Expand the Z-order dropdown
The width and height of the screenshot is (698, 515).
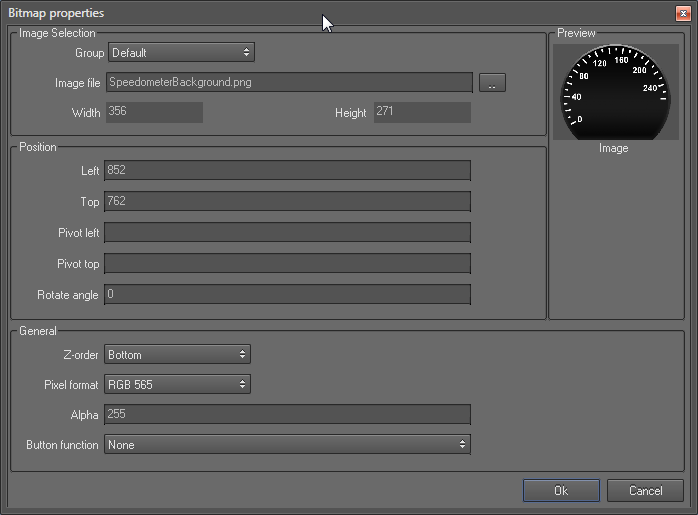point(177,355)
